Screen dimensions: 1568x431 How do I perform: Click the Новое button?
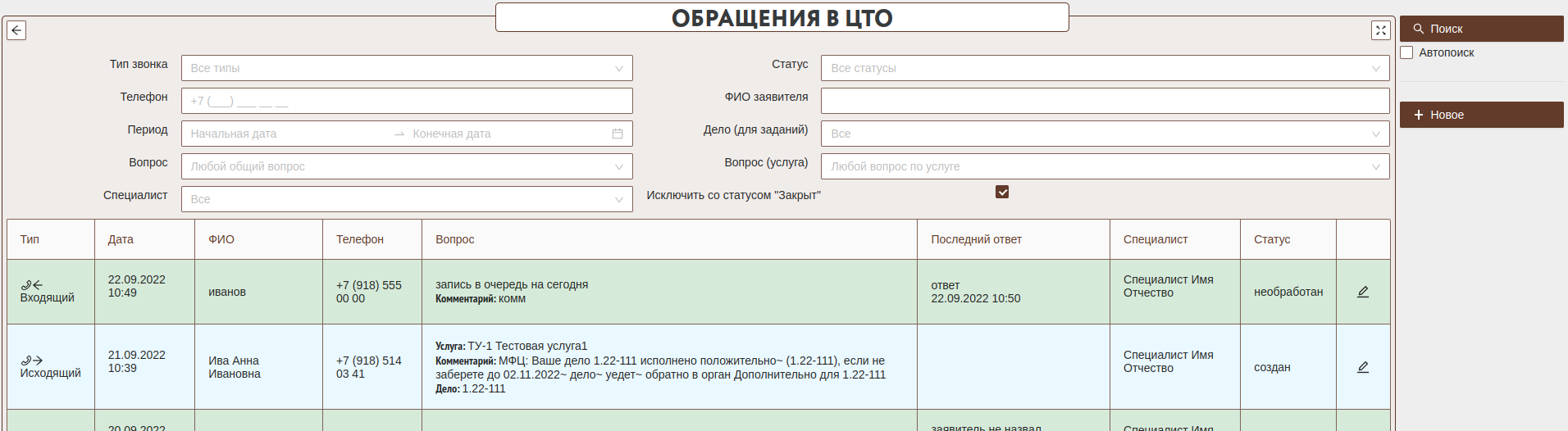[x=1480, y=115]
